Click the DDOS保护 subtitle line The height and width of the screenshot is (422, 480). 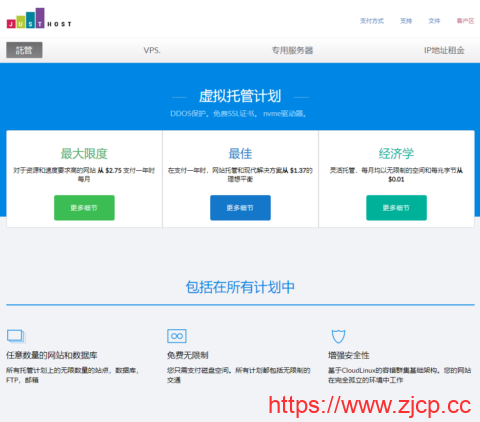point(239,114)
